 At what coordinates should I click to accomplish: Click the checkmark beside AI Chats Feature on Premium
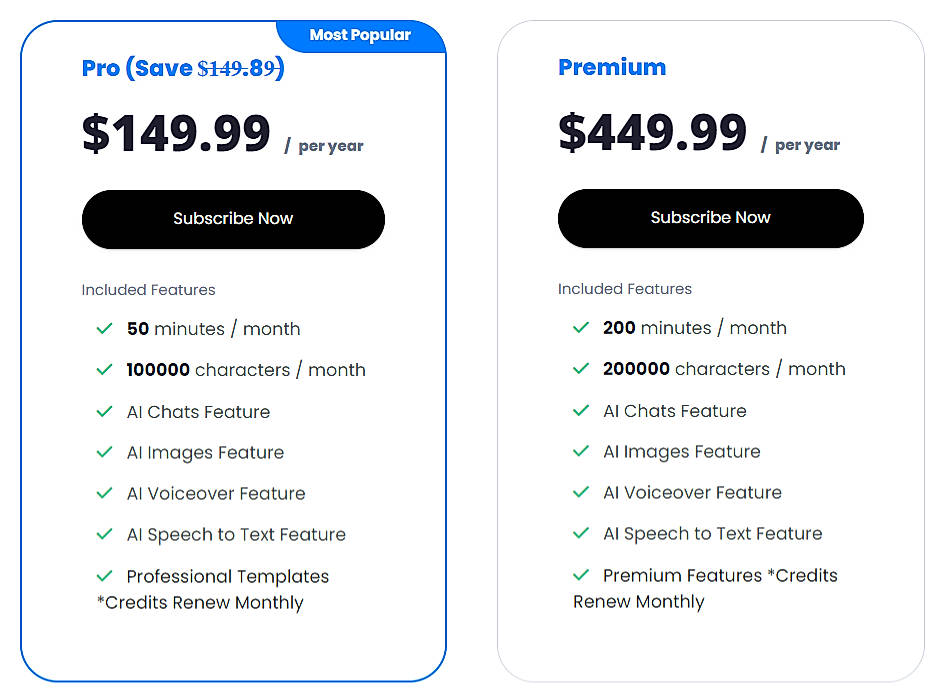pos(580,410)
